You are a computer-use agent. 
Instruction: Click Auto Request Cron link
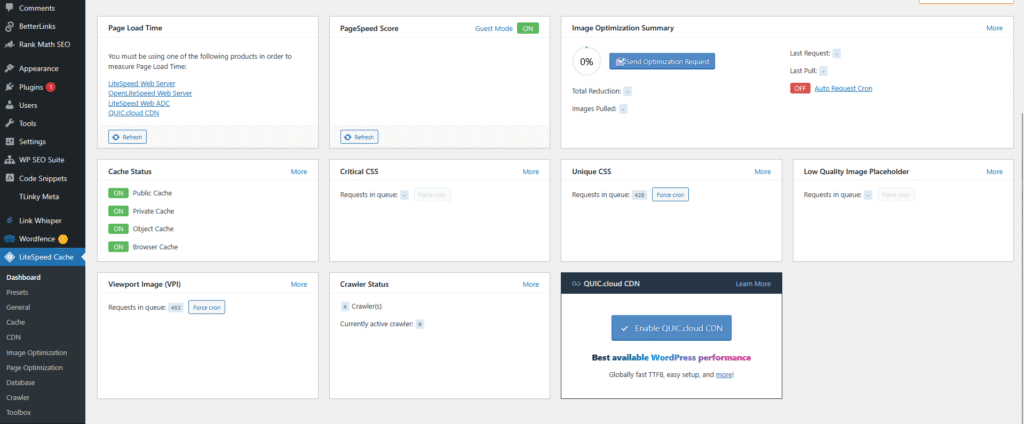(x=843, y=88)
